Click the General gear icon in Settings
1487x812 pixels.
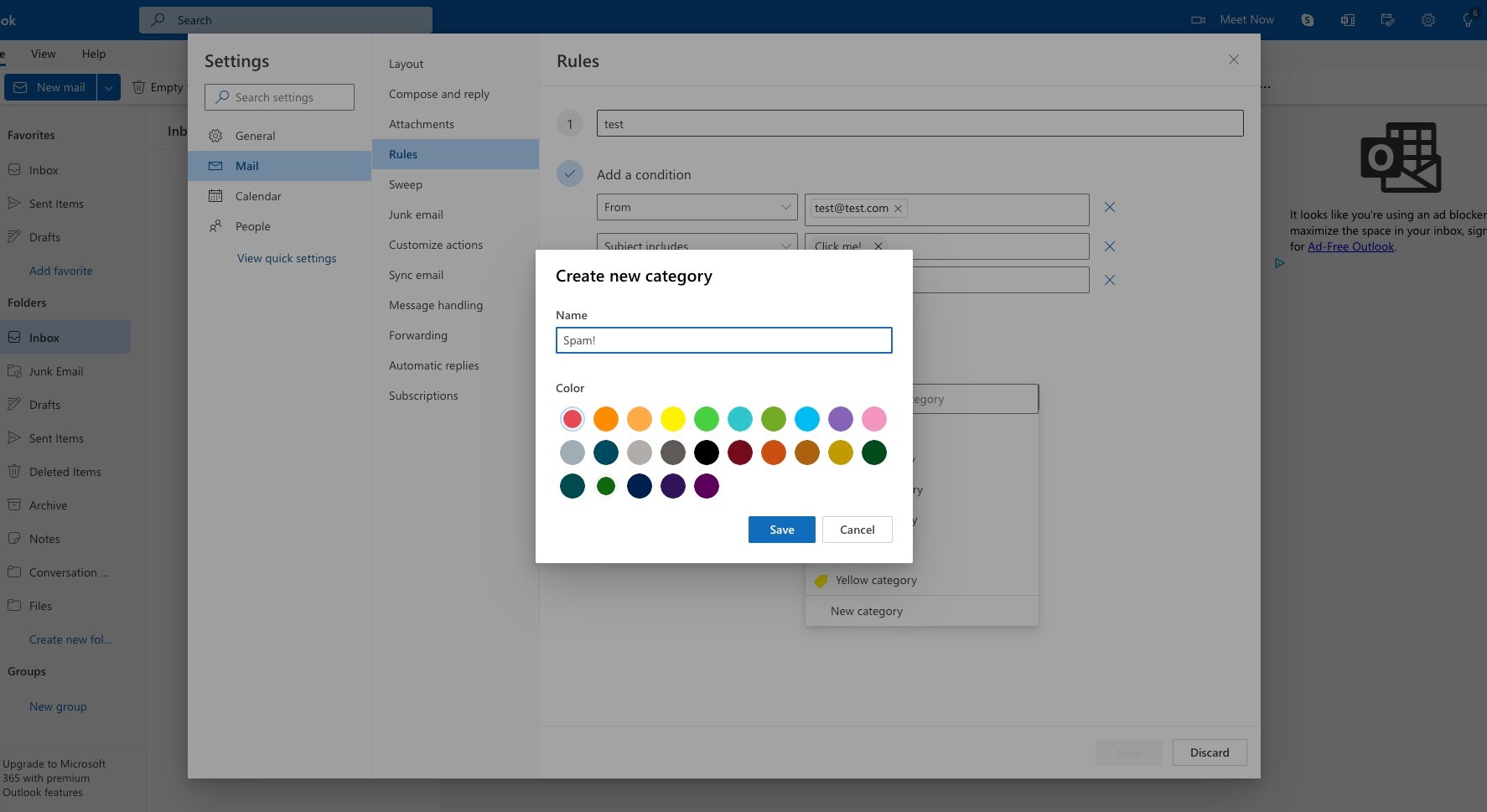point(215,136)
